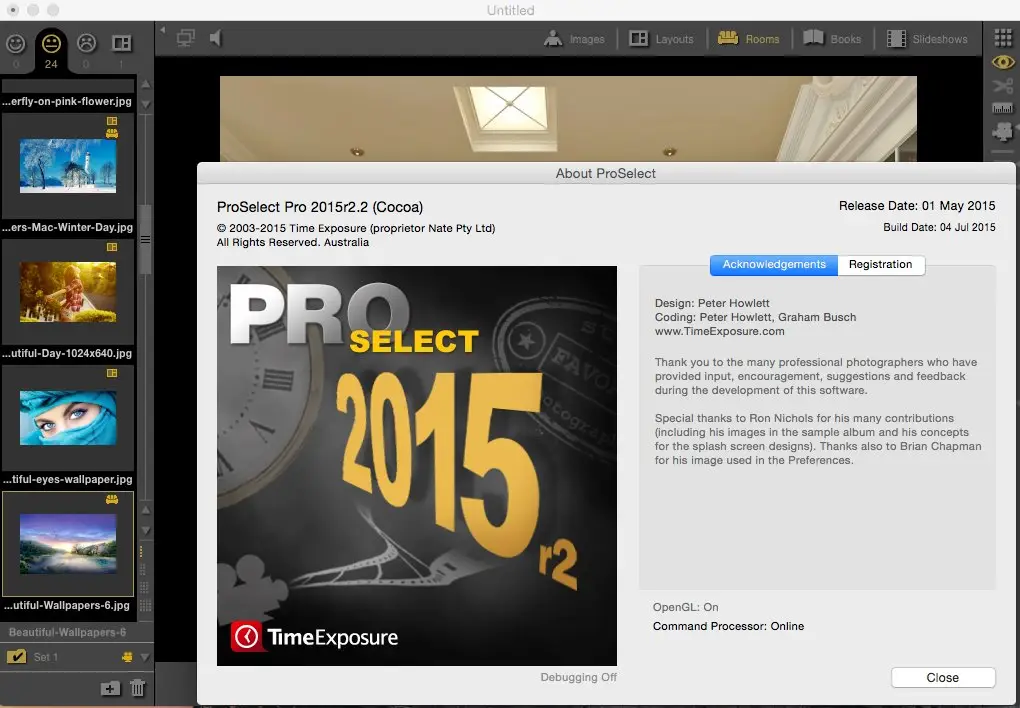Select the Acknowledgements tab
This screenshot has width=1020, height=708.
pyautogui.click(x=773, y=265)
